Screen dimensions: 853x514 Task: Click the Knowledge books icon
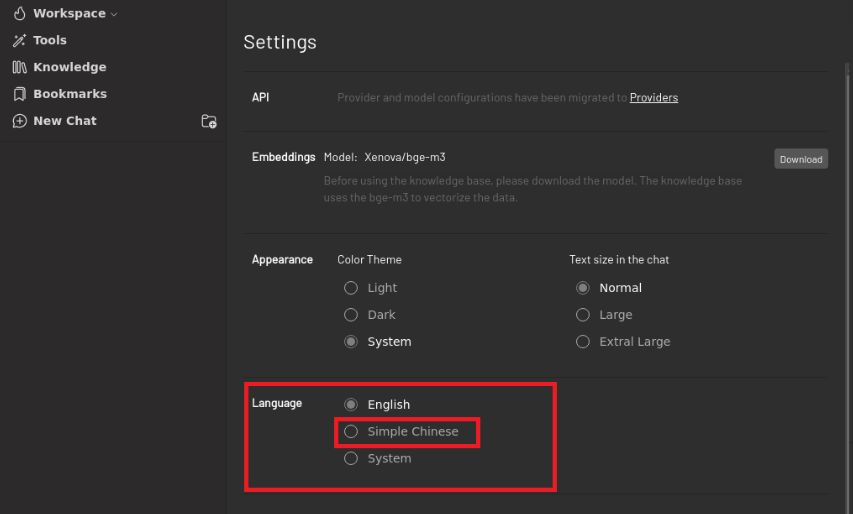tap(19, 68)
